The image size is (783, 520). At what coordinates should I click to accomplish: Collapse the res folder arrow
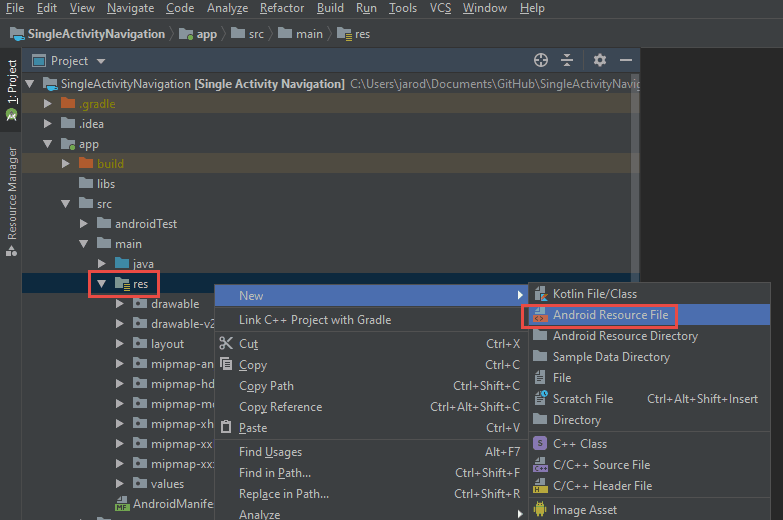pos(101,284)
